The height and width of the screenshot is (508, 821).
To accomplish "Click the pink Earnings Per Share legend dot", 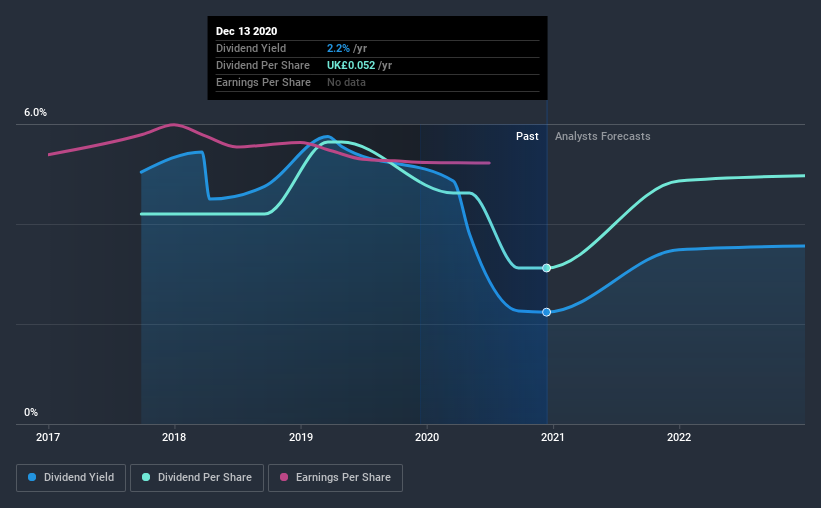I will [x=284, y=477].
